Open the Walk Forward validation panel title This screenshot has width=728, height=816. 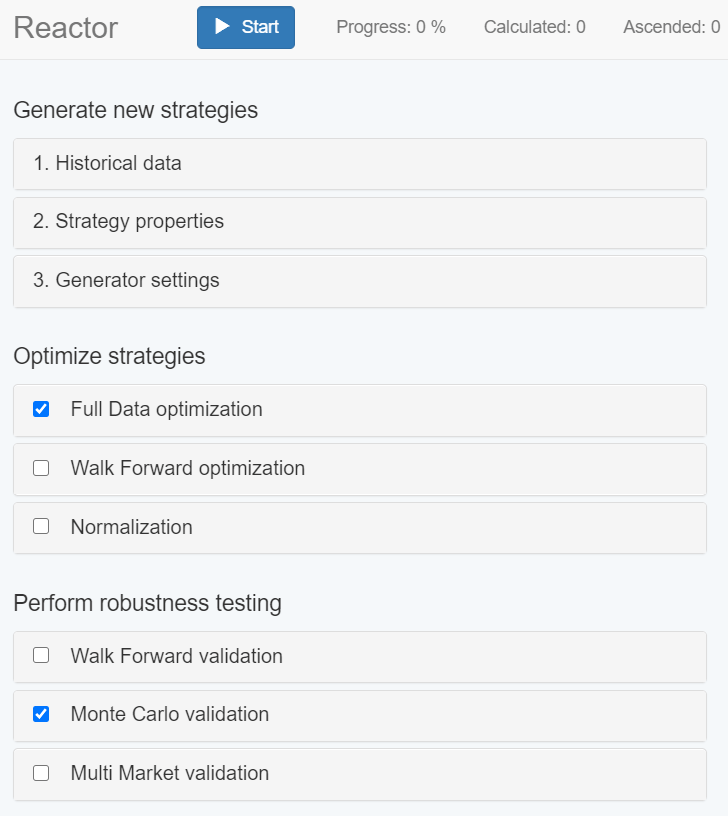(x=176, y=656)
